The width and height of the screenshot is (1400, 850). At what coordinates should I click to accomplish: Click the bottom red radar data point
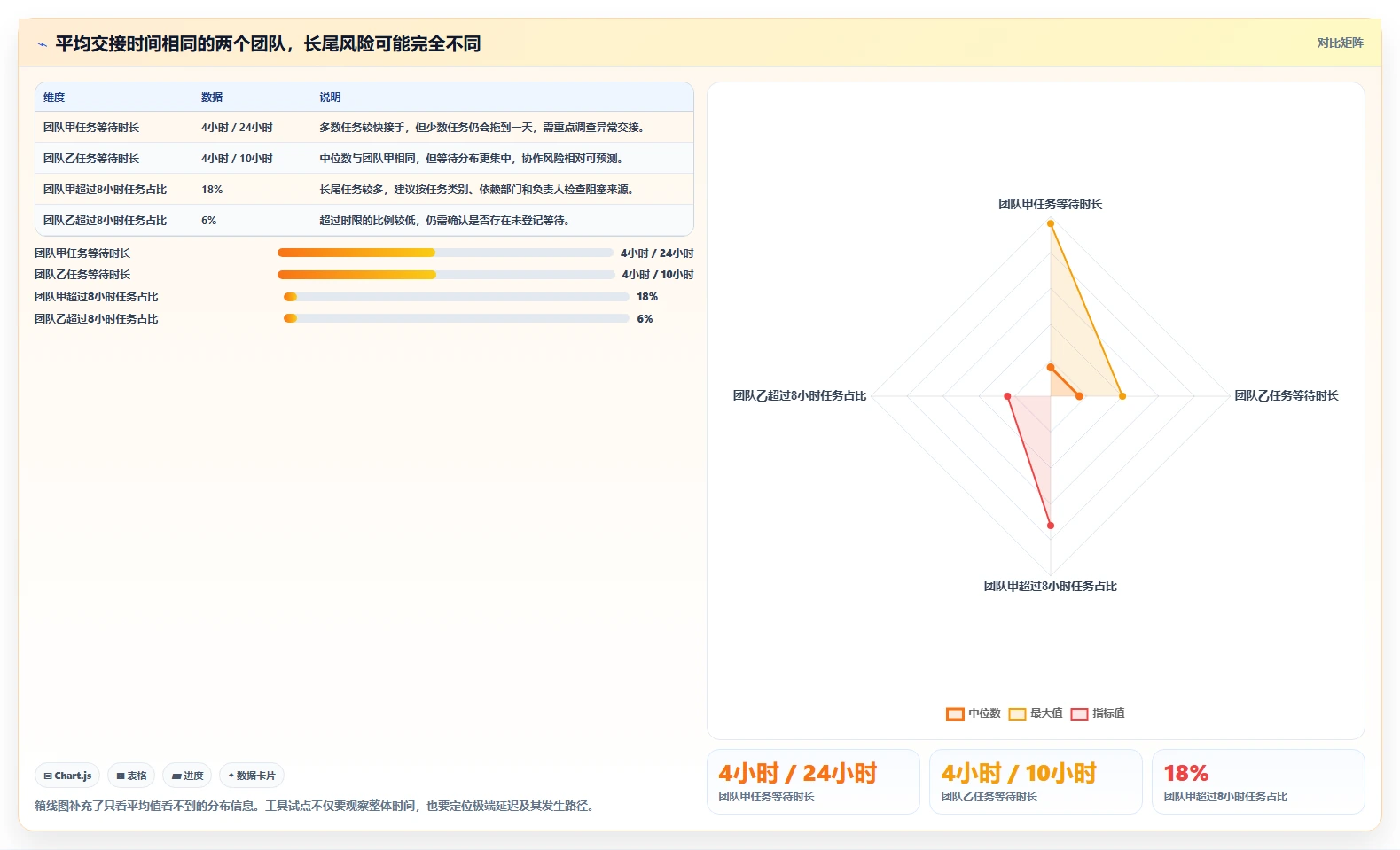[x=1051, y=526]
